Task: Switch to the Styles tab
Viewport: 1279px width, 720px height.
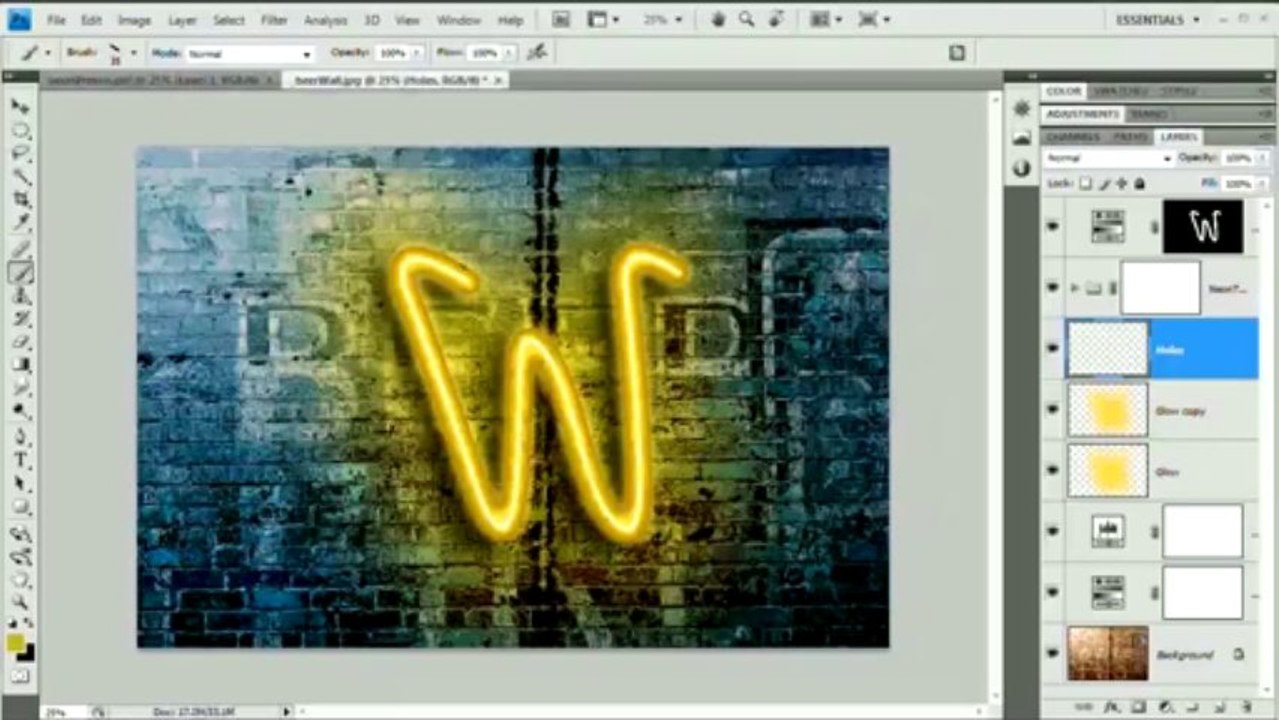Action: 1179,91
